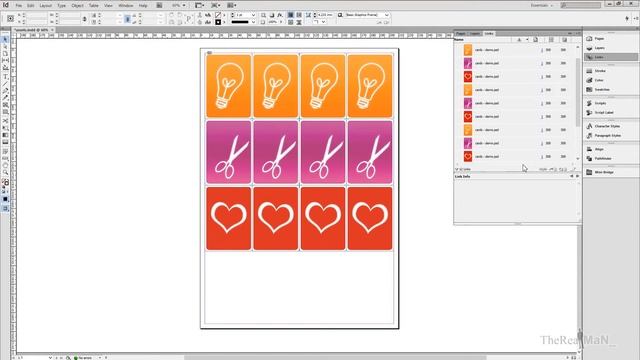Toggle constrain proportions chain icon
Viewport: 640px width, 360px height.
[x=84, y=19]
